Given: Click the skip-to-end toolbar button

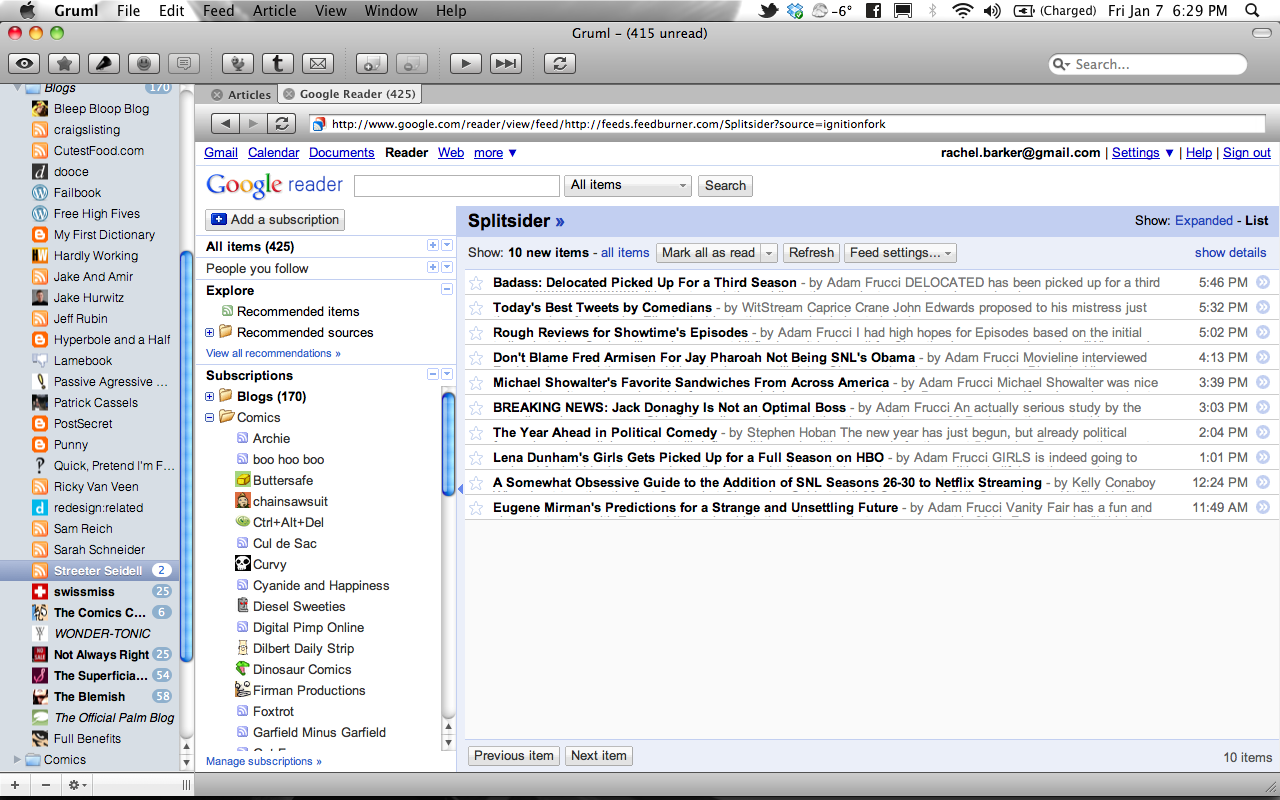Looking at the screenshot, I should [506, 63].
